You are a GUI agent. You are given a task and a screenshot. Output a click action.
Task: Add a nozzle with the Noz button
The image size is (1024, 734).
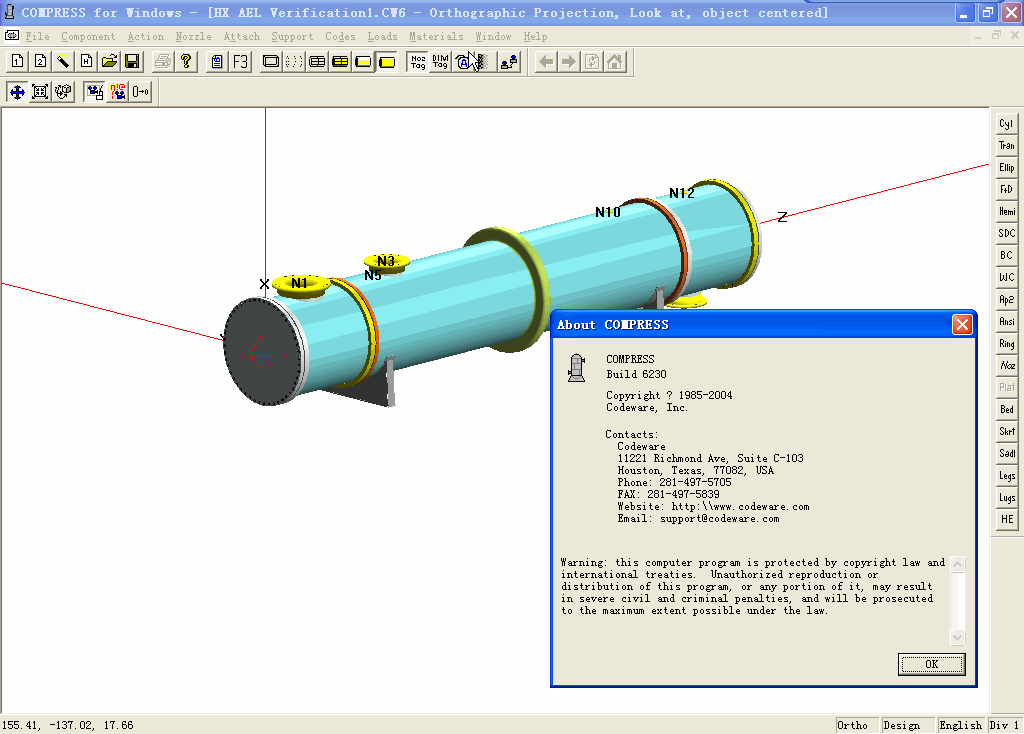pos(1006,366)
